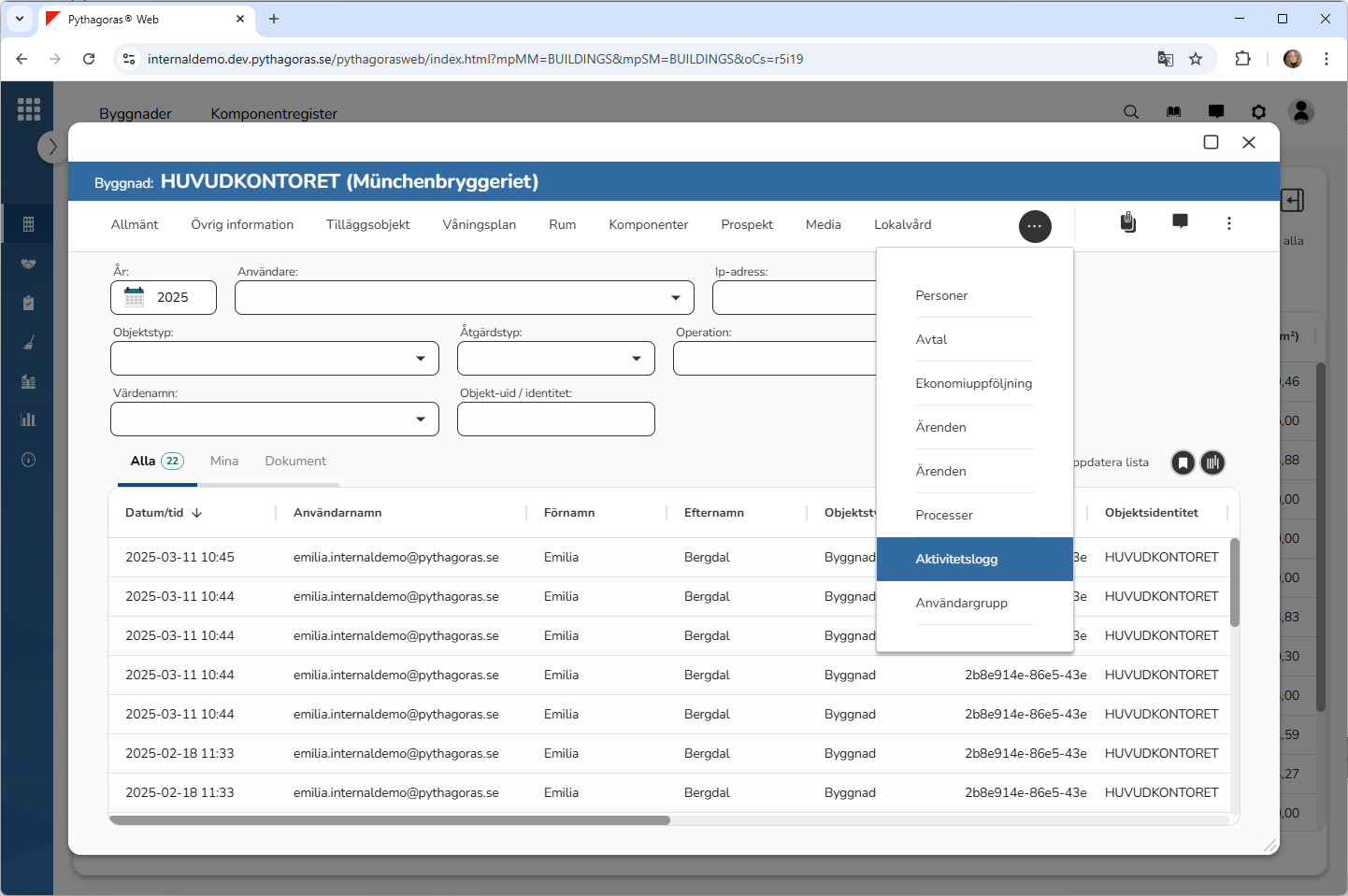
Task: Switch to the Våningsplan tab
Action: coord(479,224)
